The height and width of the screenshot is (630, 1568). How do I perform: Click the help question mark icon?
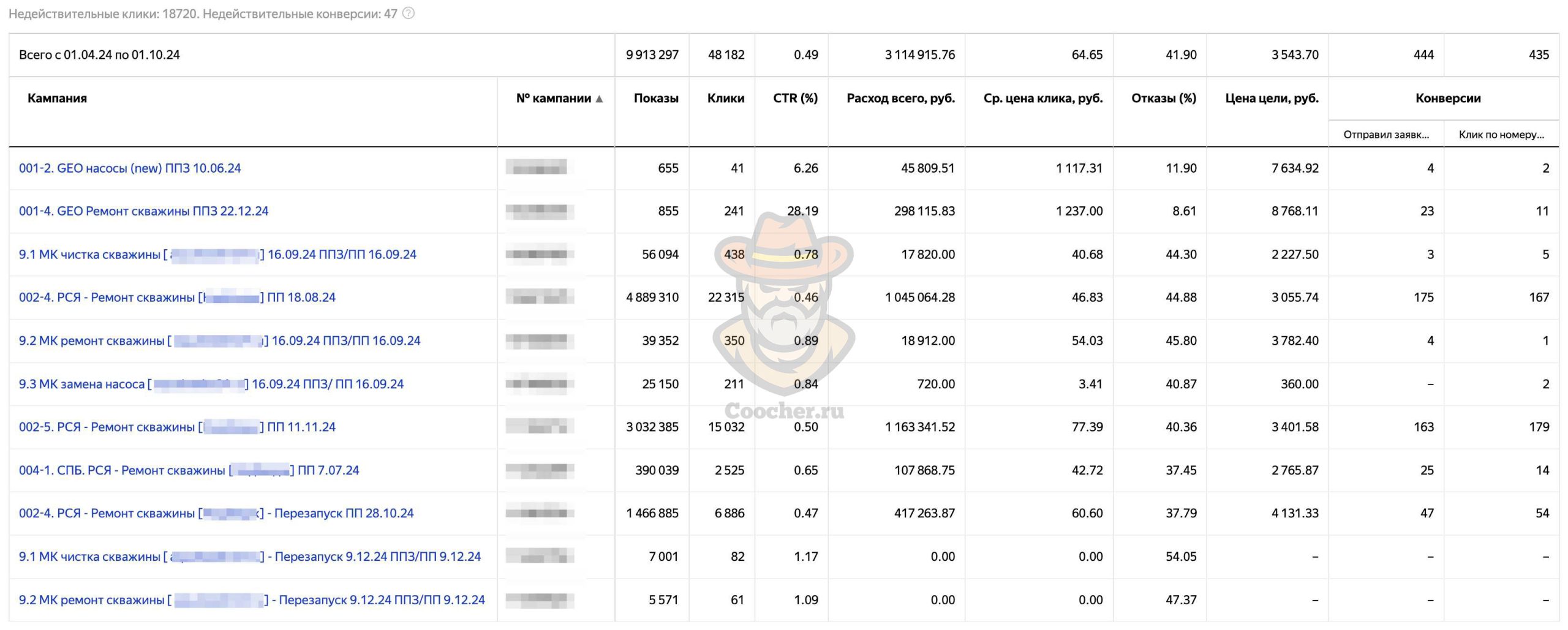pyautogui.click(x=409, y=13)
